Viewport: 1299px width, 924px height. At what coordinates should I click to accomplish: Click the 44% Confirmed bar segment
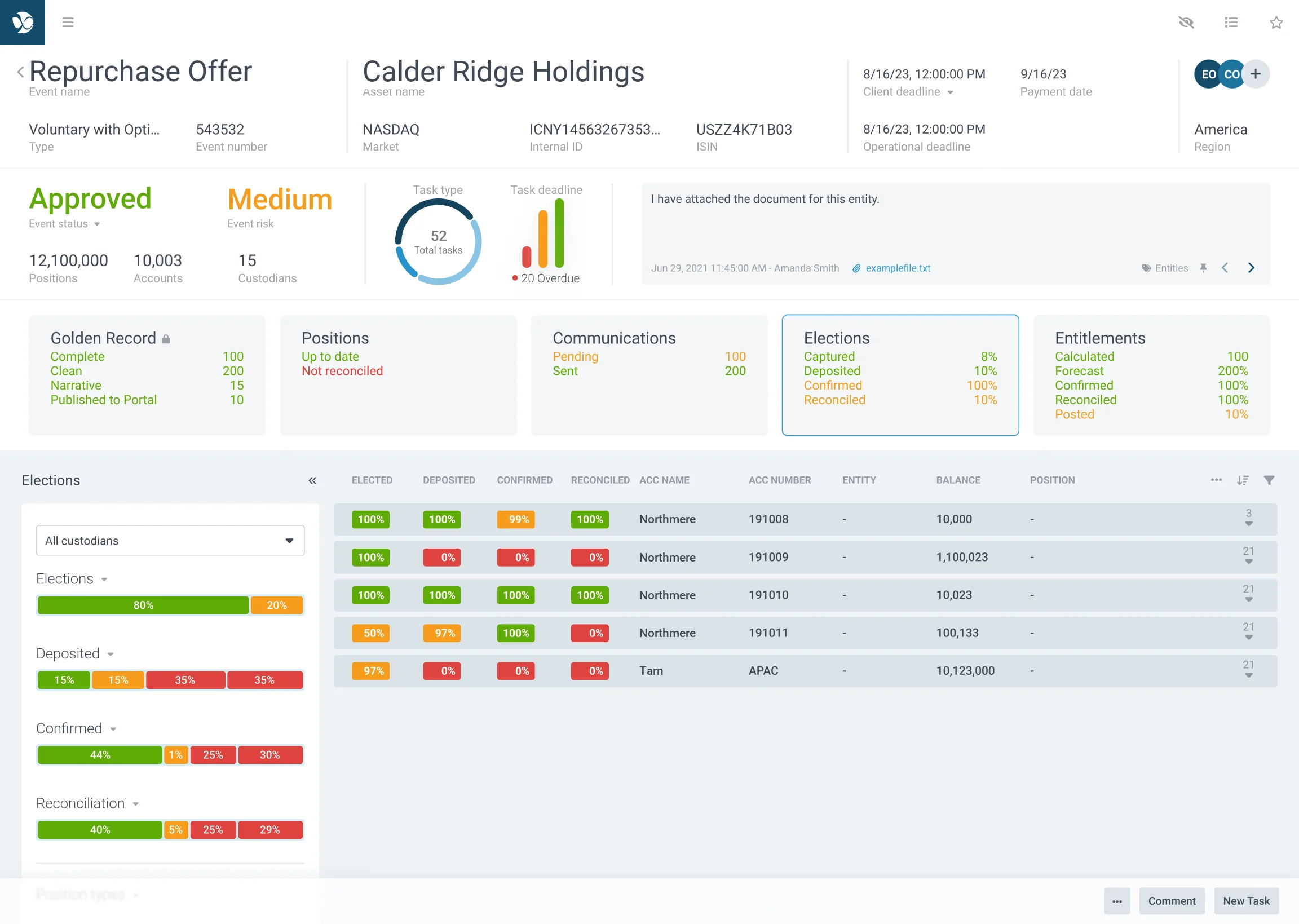click(100, 754)
